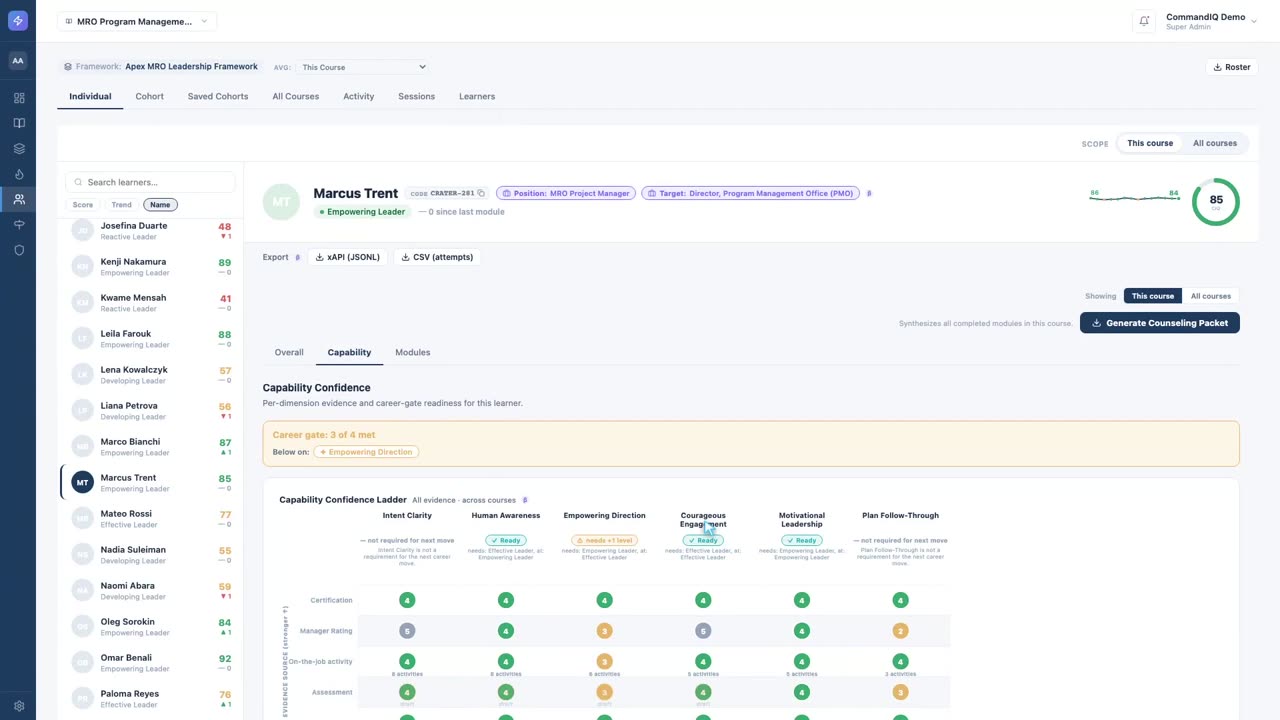Switch to the Cohort tab
This screenshot has width=1280, height=720.
pos(150,97)
